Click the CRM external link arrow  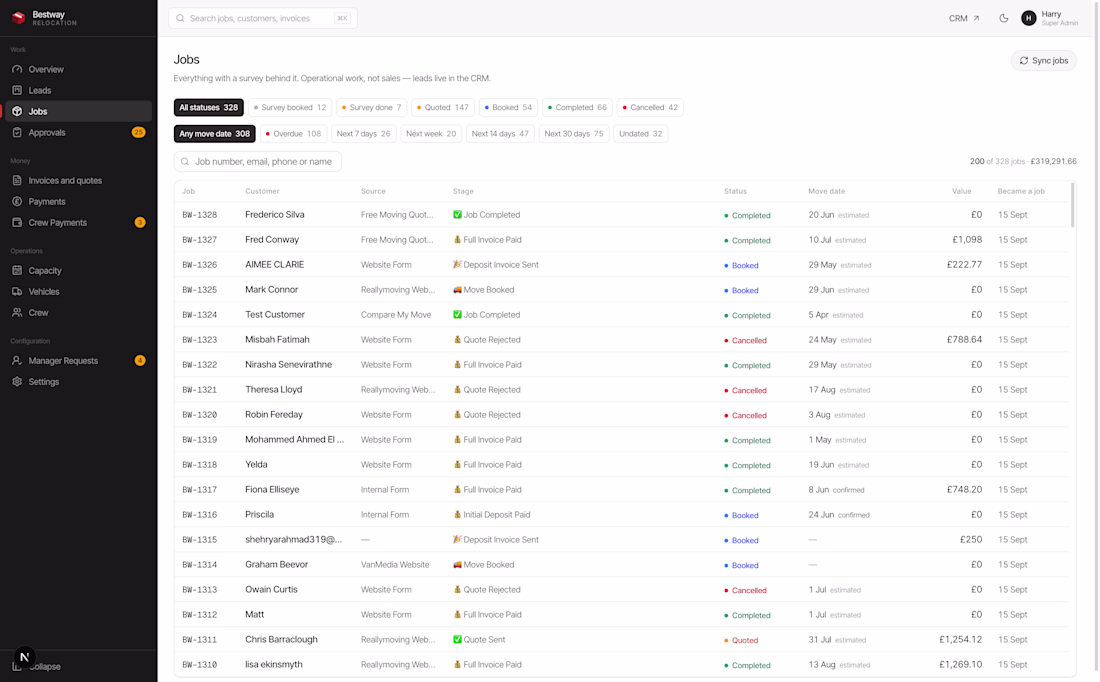[976, 18]
